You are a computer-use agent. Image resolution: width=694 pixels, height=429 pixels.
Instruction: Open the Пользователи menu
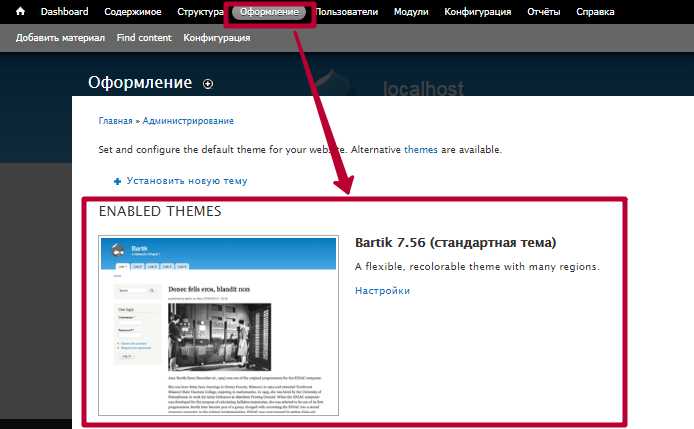(x=347, y=12)
